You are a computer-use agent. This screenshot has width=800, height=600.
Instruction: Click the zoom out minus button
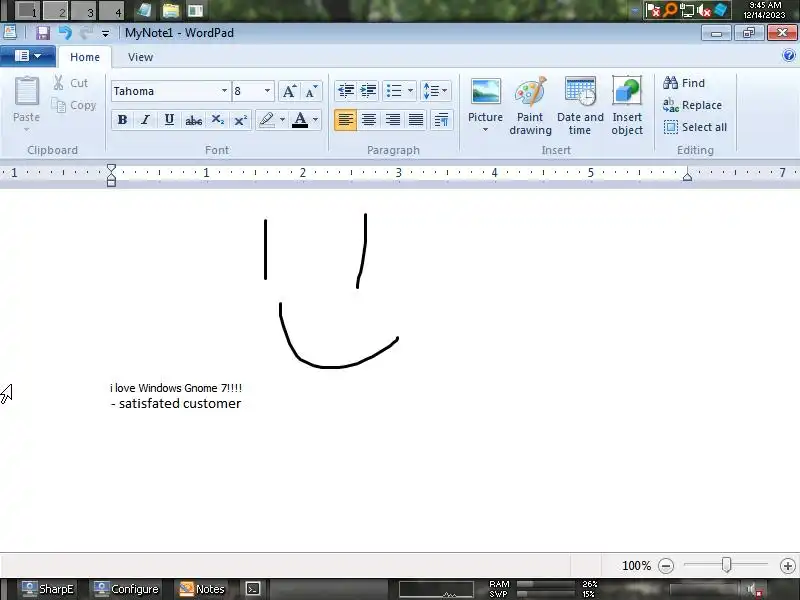[666, 565]
